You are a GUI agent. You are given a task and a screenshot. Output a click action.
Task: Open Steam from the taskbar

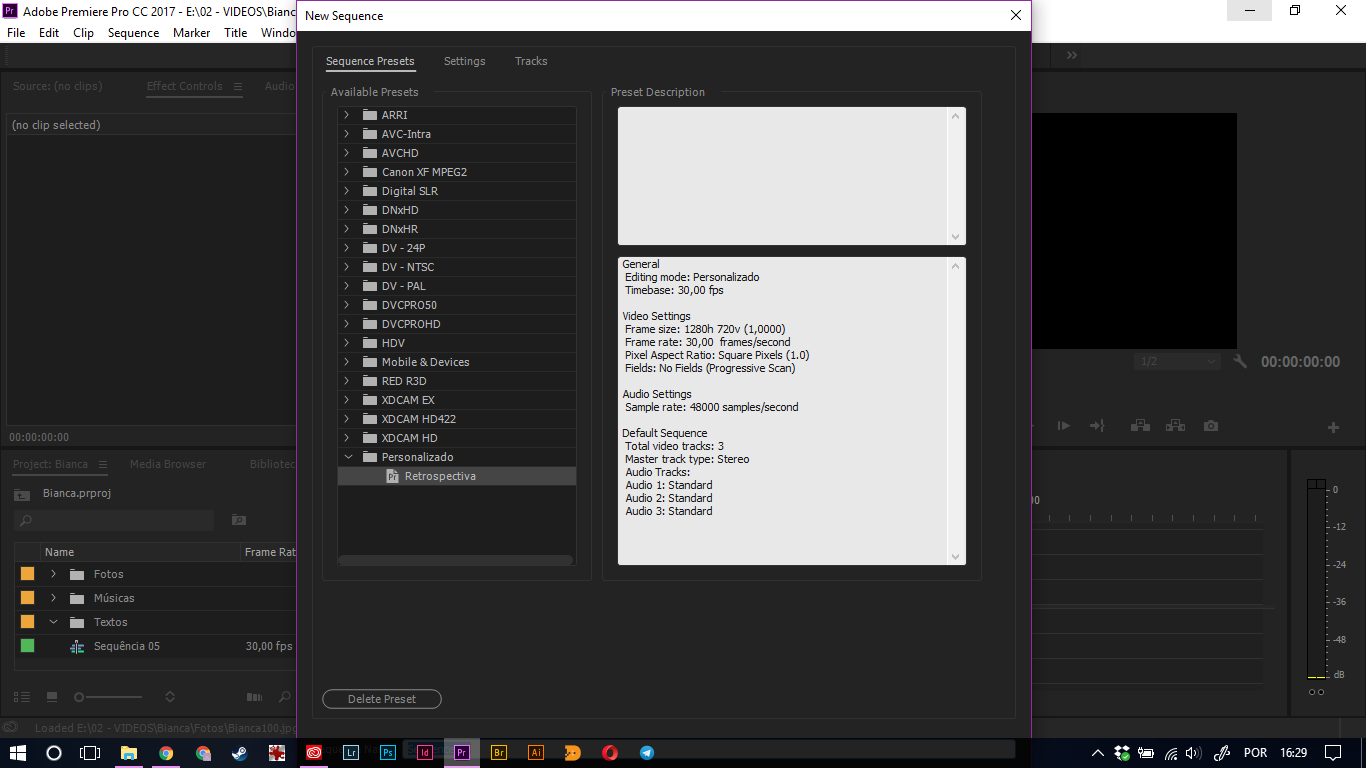click(x=240, y=753)
